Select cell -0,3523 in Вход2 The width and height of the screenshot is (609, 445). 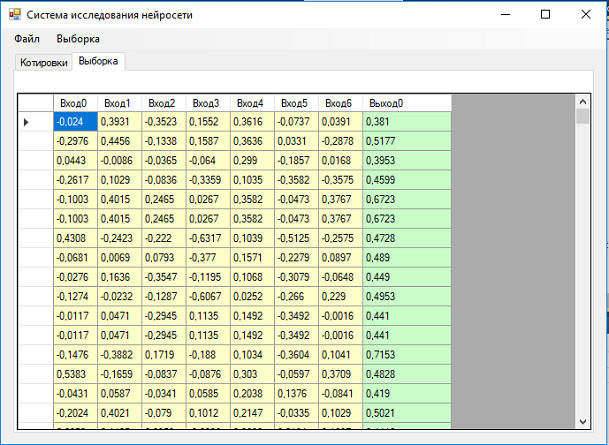tap(164, 122)
